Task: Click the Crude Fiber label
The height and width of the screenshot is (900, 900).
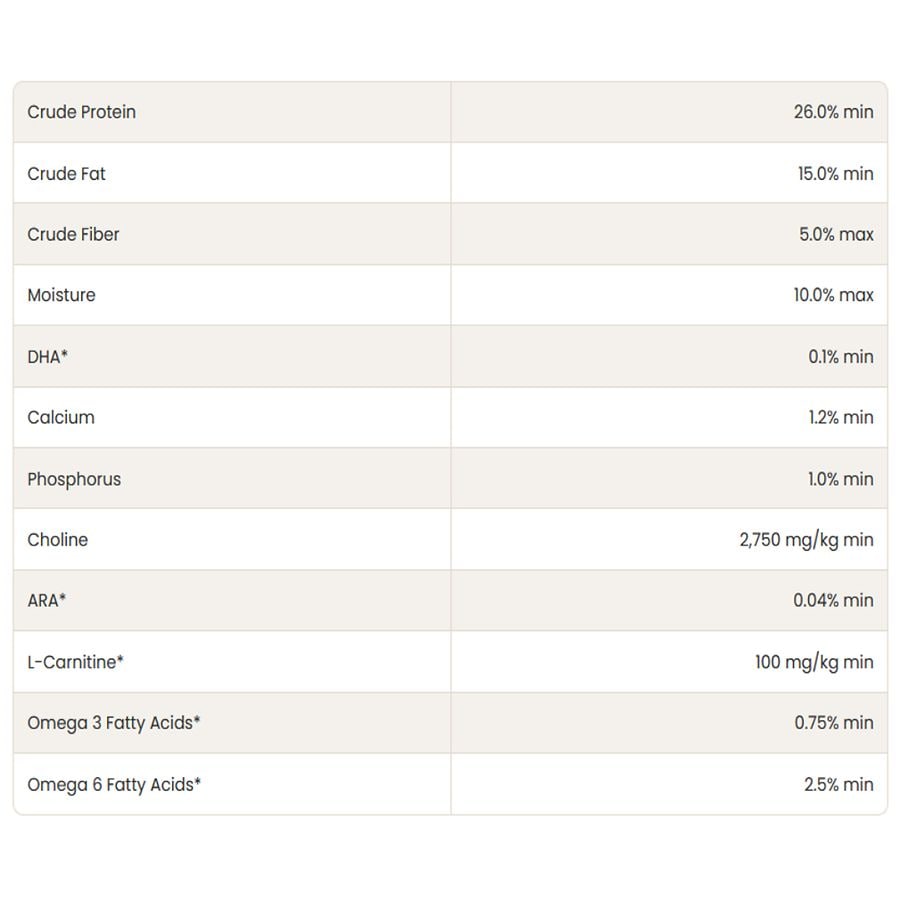Action: pyautogui.click(x=73, y=234)
